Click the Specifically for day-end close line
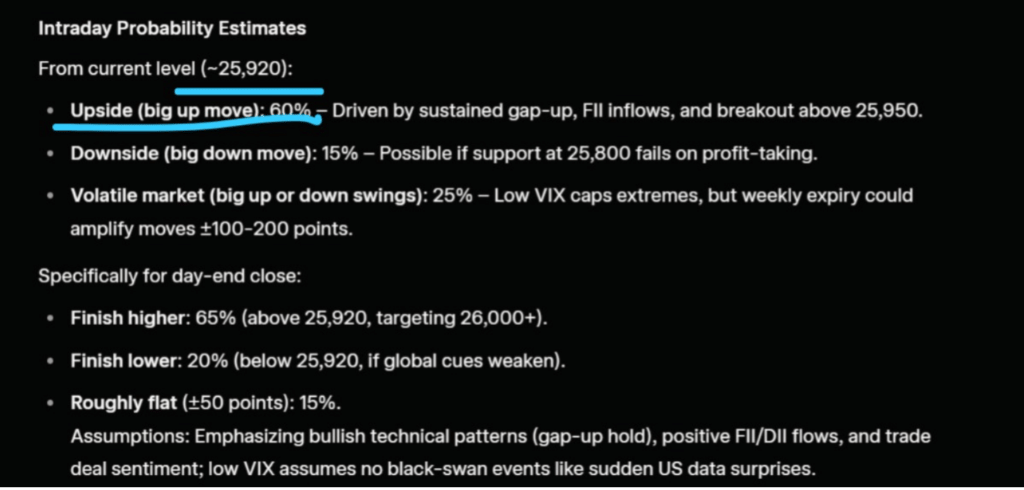Viewport: 1024px width, 490px height. pos(167,276)
